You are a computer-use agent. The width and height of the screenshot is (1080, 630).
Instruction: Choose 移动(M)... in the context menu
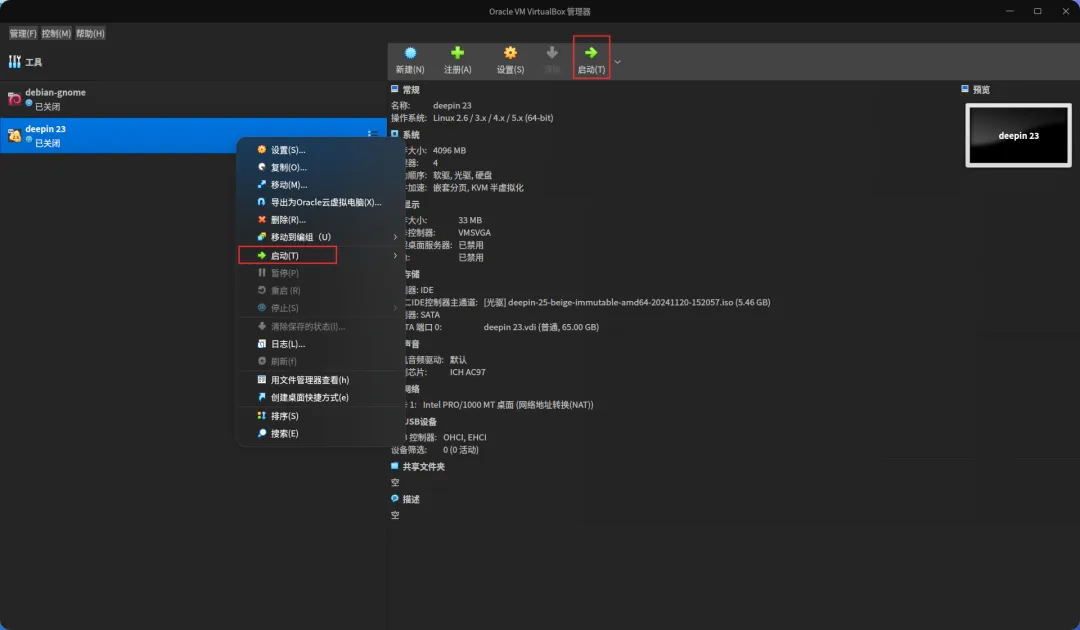(319, 185)
